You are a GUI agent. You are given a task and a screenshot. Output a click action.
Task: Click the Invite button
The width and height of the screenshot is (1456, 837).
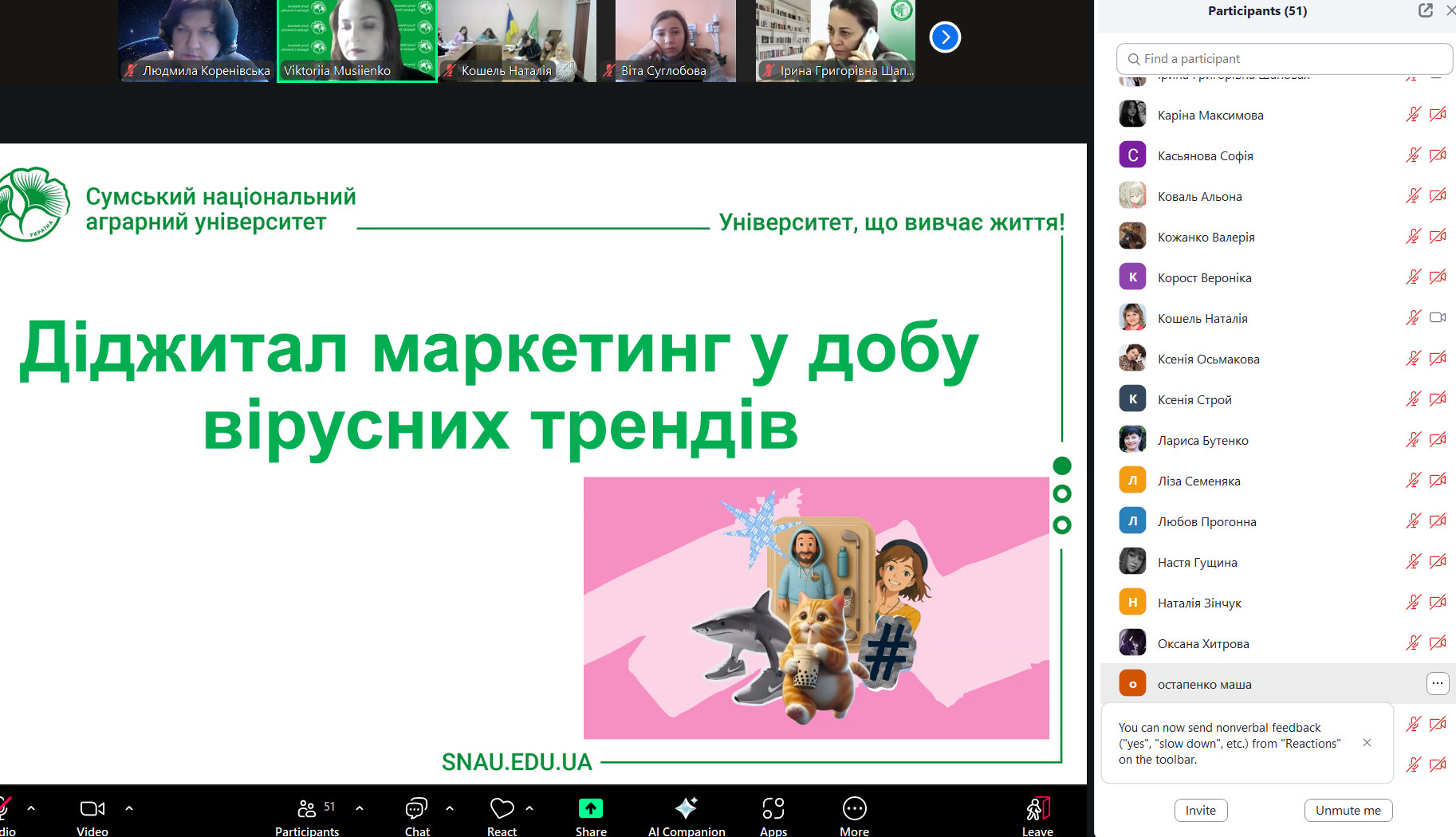coord(1200,810)
